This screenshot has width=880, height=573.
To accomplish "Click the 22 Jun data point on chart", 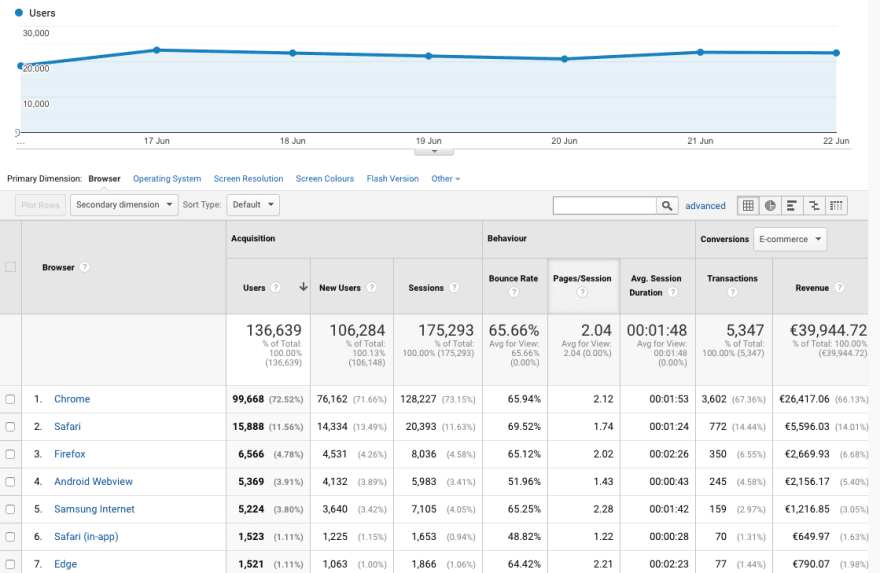I will pos(836,53).
